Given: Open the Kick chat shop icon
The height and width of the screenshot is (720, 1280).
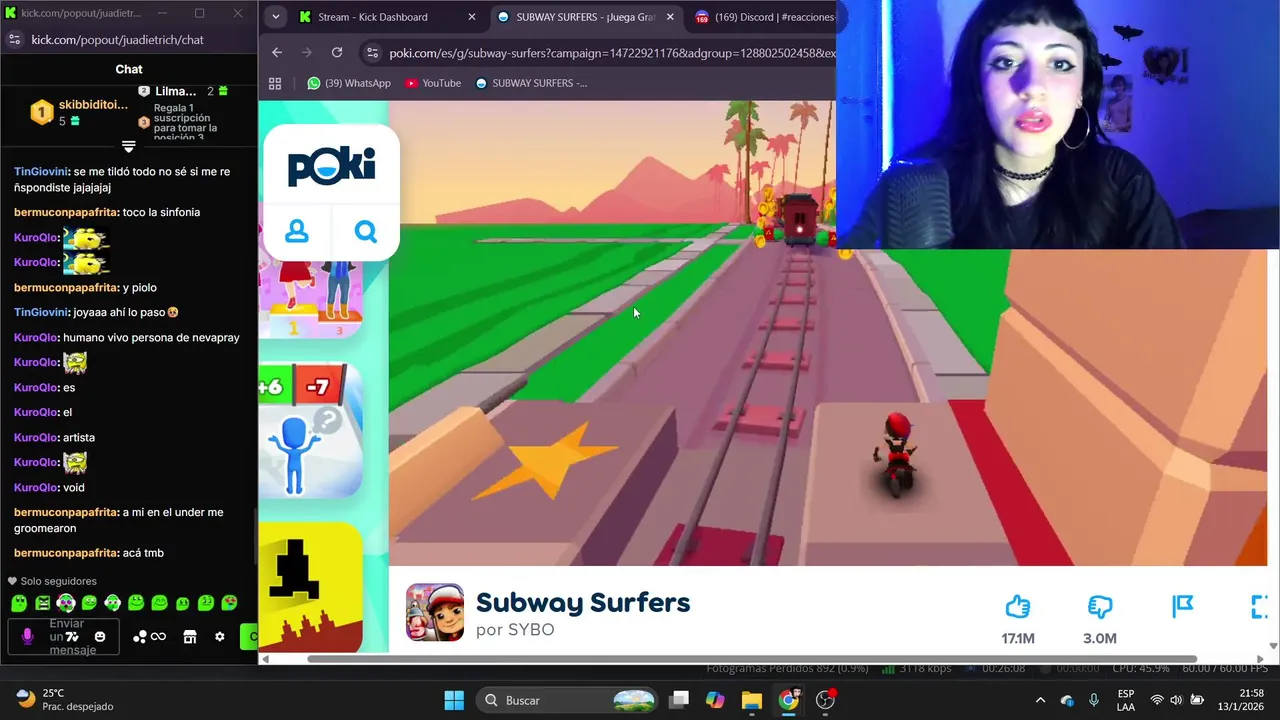Looking at the screenshot, I should pos(189,637).
